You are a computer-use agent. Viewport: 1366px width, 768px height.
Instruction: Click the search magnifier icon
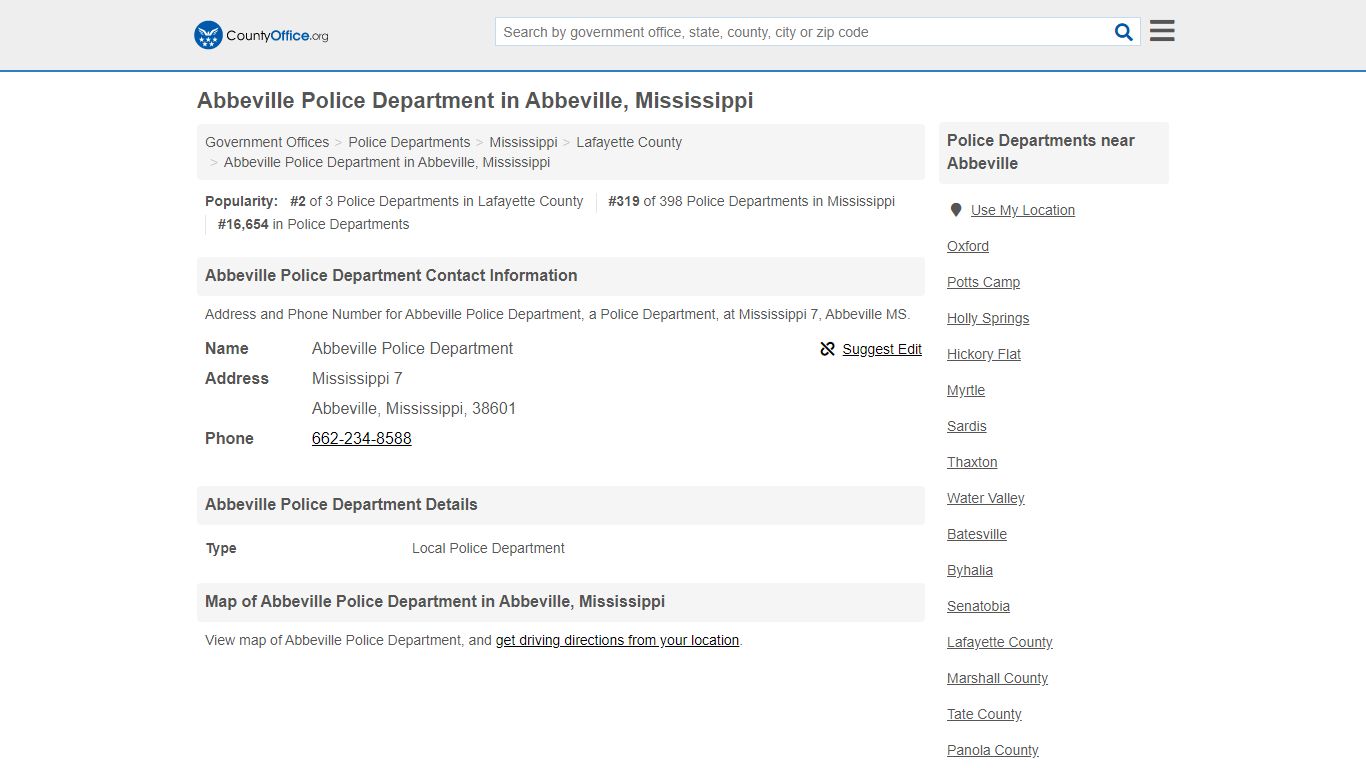(x=1124, y=32)
